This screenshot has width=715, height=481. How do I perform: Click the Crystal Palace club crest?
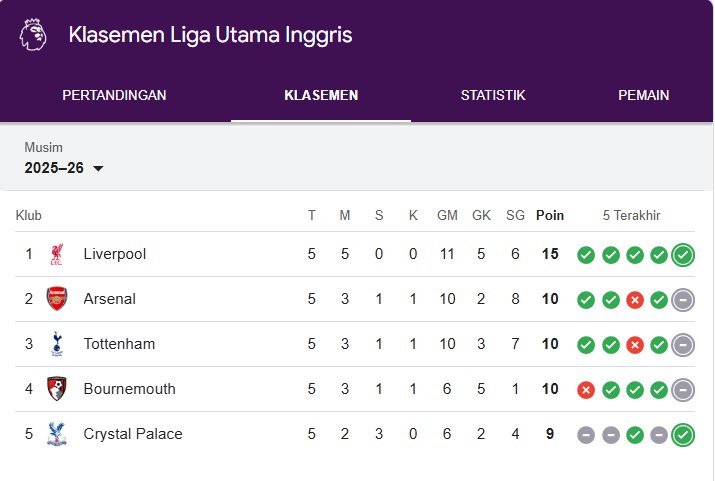click(57, 434)
